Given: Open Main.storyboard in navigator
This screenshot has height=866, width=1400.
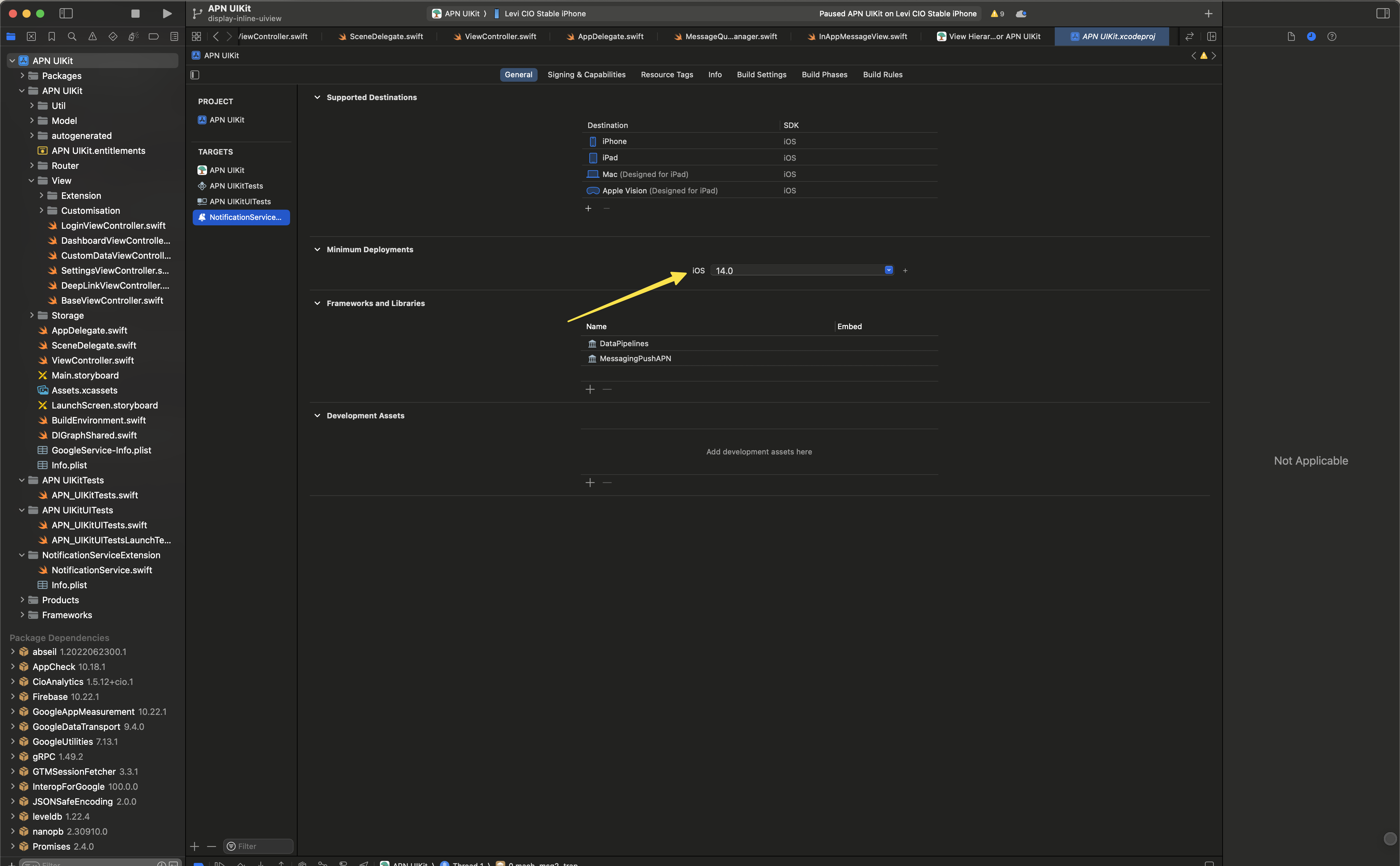Looking at the screenshot, I should pyautogui.click(x=85, y=375).
